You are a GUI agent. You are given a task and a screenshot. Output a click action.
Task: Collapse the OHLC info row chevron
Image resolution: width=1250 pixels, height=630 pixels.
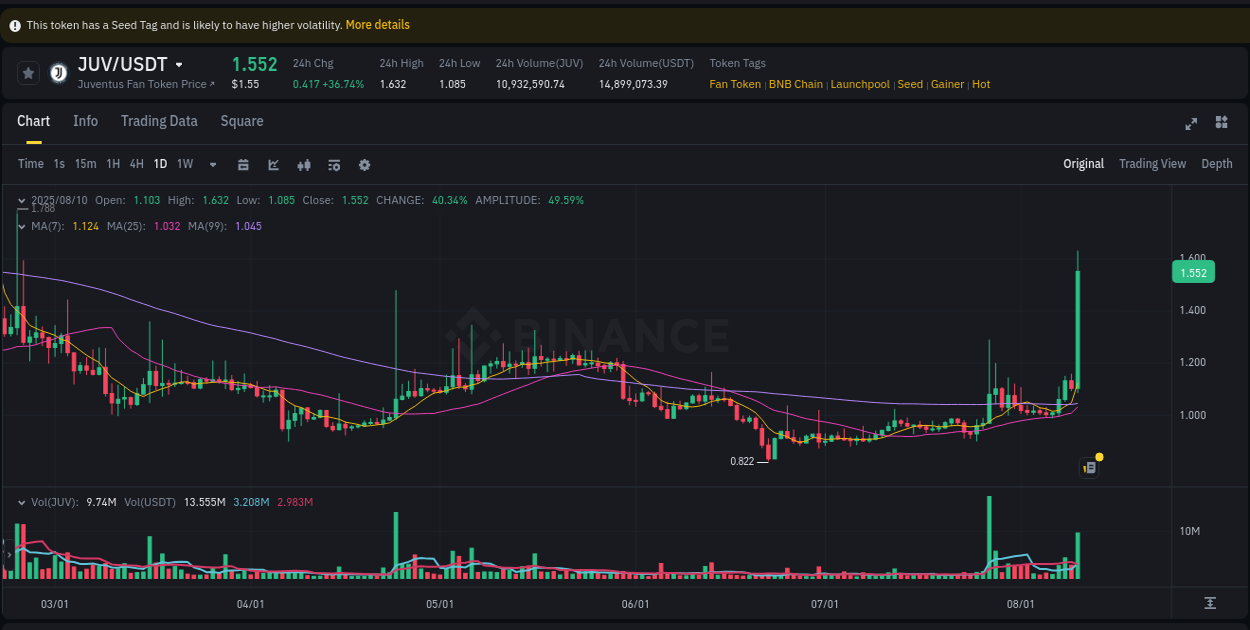[22, 199]
